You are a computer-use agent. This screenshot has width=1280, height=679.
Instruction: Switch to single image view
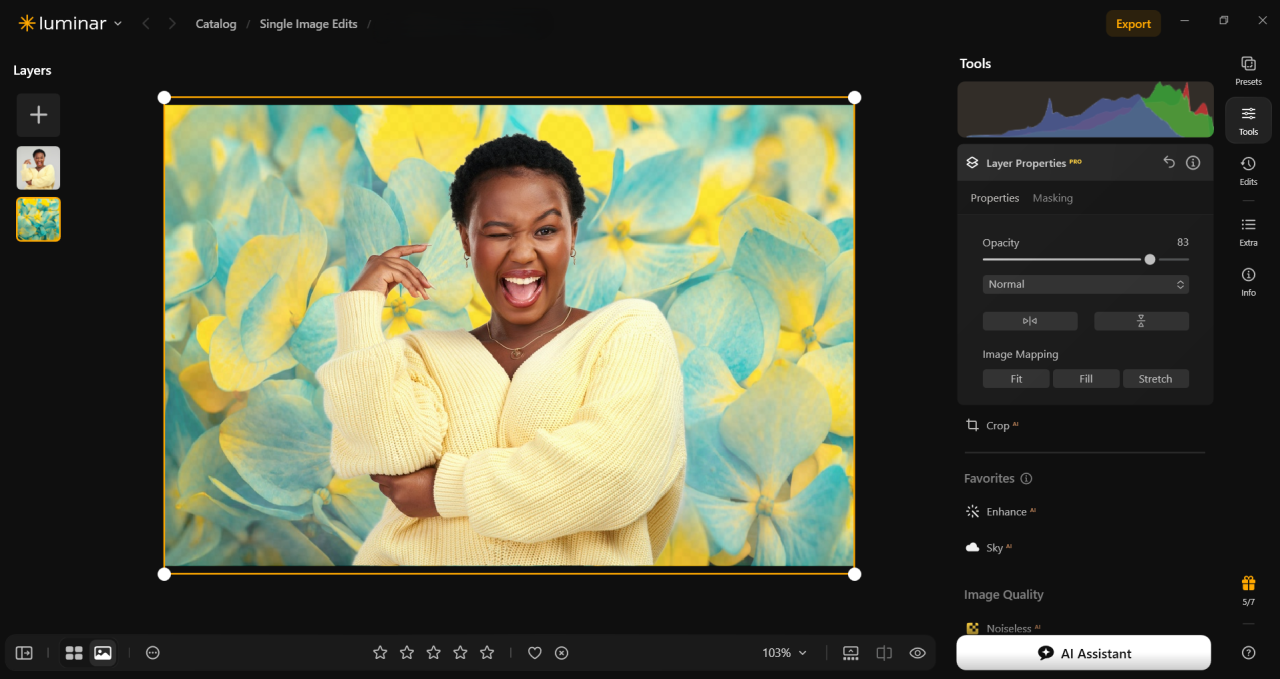(x=102, y=653)
